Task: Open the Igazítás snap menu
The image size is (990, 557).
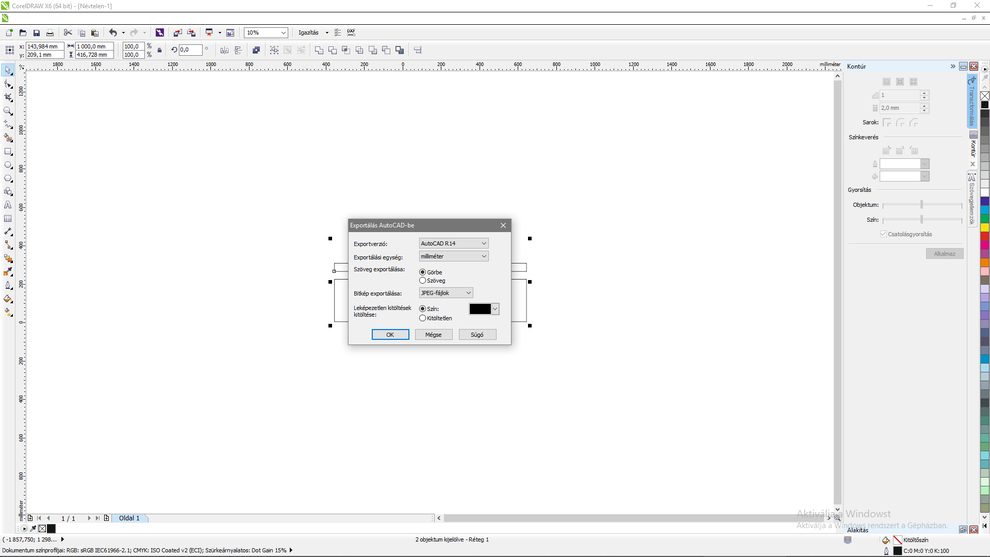Action: pos(312,33)
